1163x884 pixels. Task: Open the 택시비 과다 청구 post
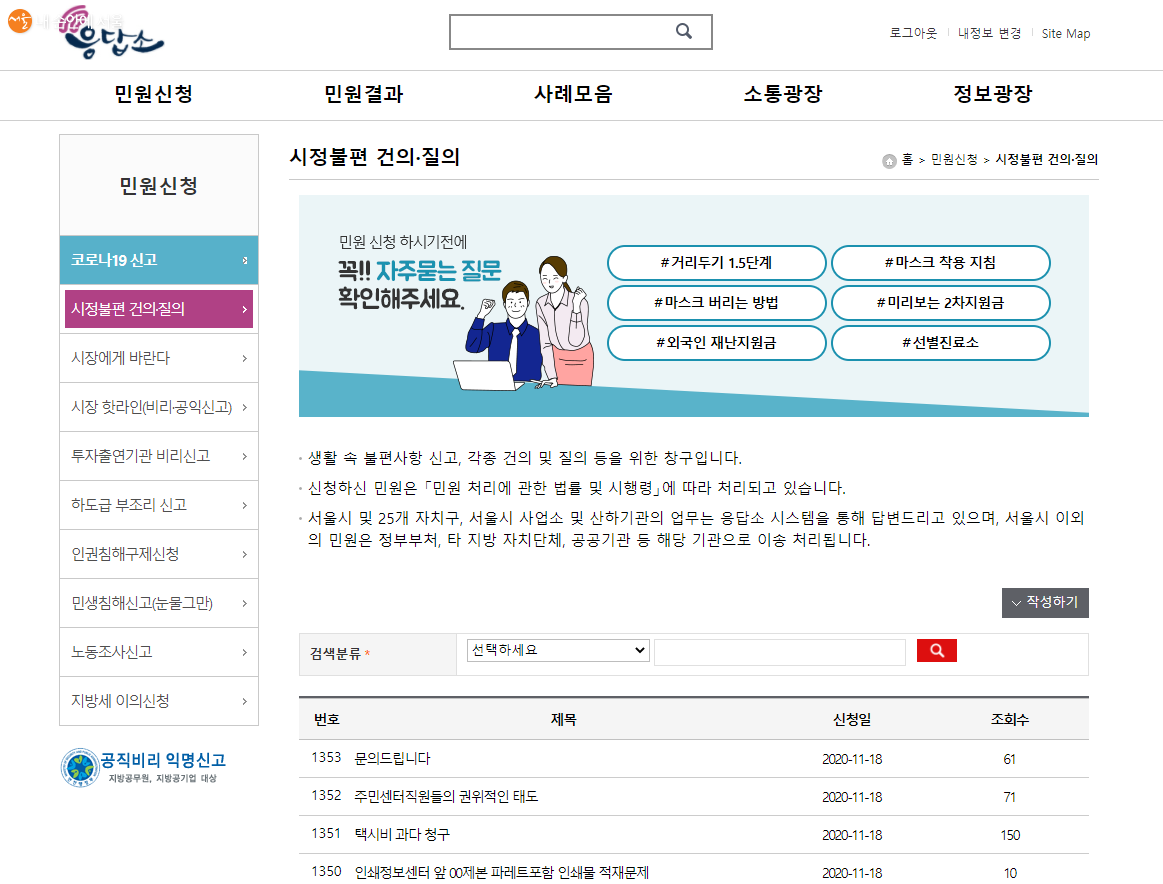402,834
